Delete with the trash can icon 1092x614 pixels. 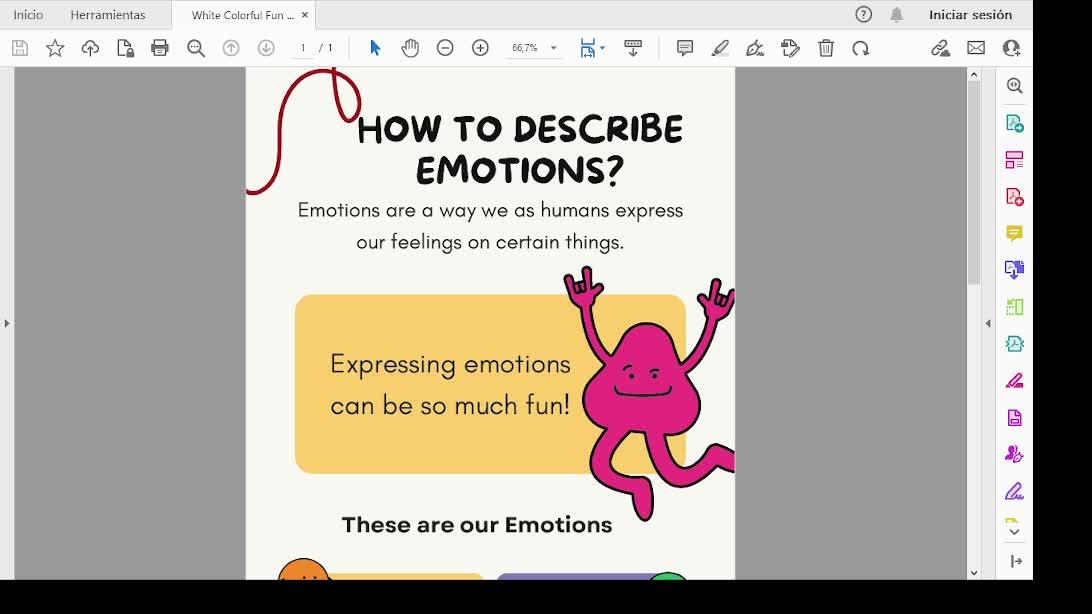coord(826,48)
